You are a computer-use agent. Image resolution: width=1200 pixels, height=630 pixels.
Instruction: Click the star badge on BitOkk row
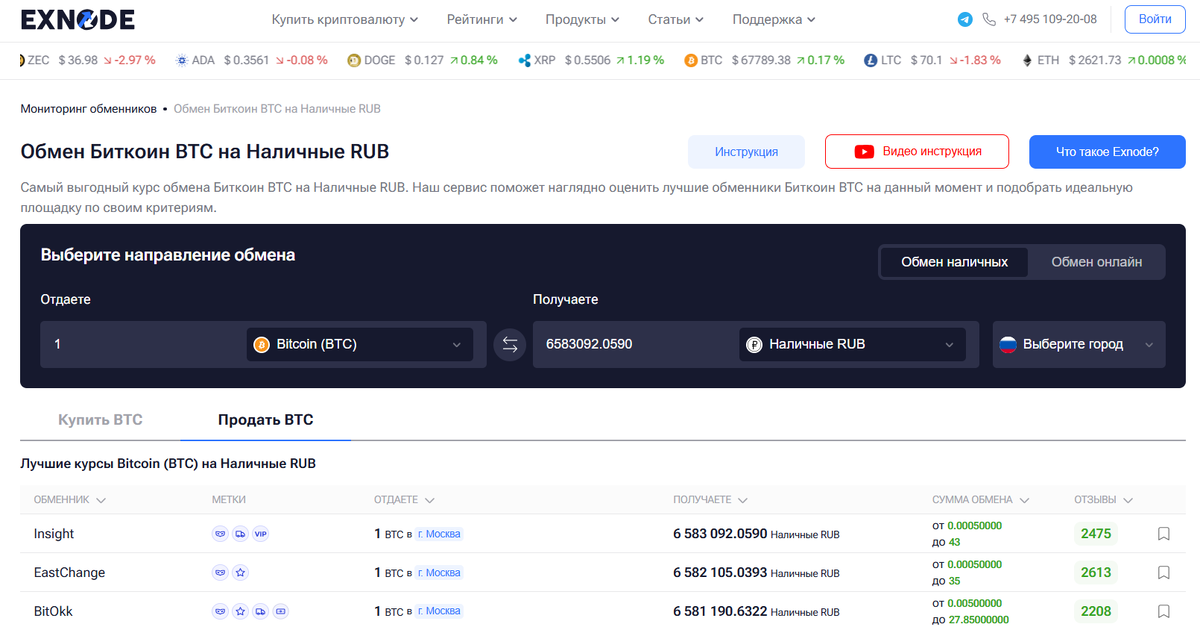[x=241, y=611]
